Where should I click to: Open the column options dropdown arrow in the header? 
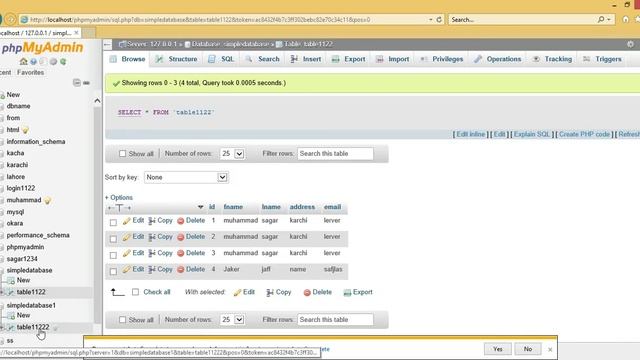200,207
